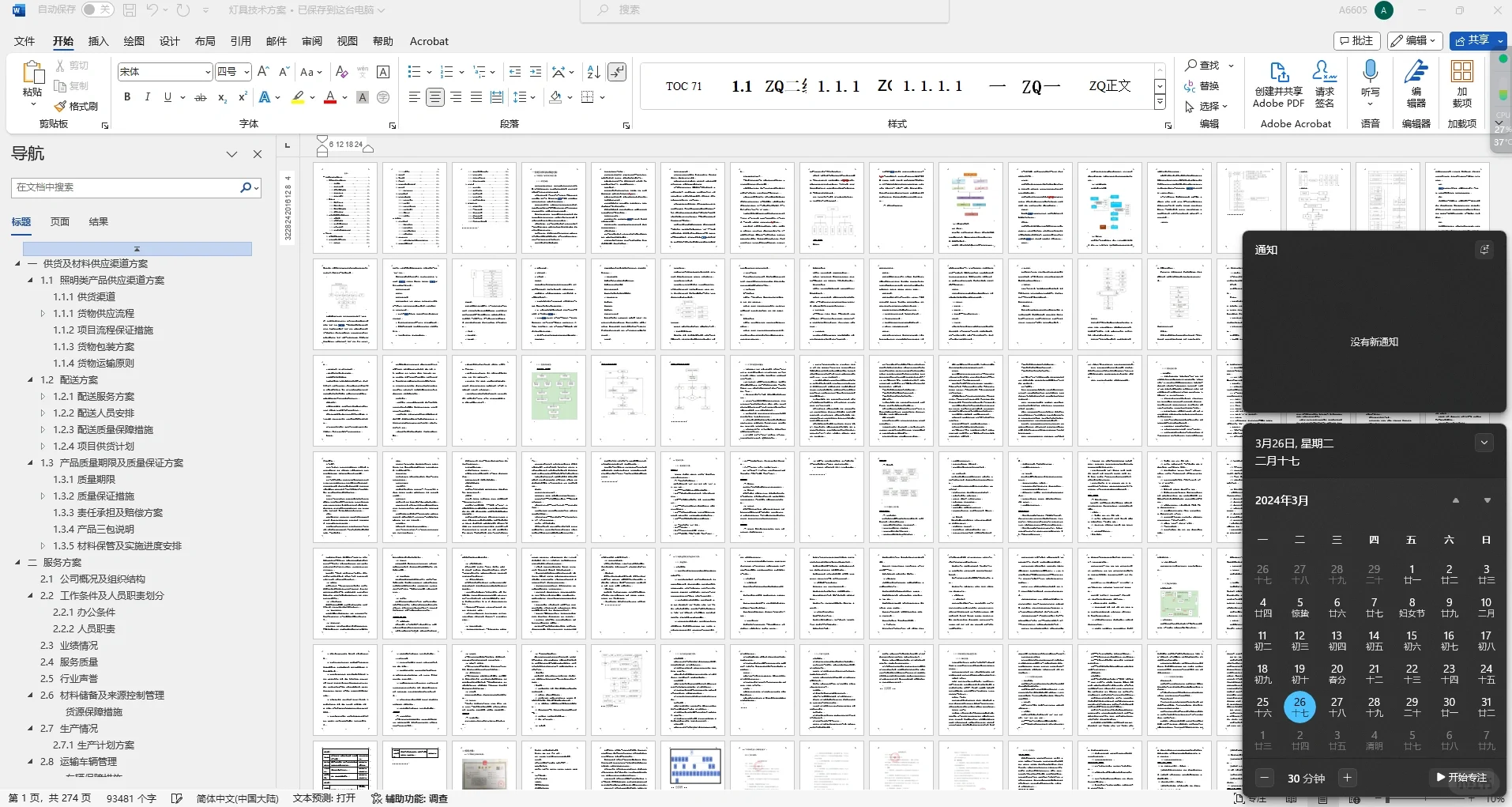The height and width of the screenshot is (807, 1512).
Task: Click the Save icon in title bar
Action: 130,10
